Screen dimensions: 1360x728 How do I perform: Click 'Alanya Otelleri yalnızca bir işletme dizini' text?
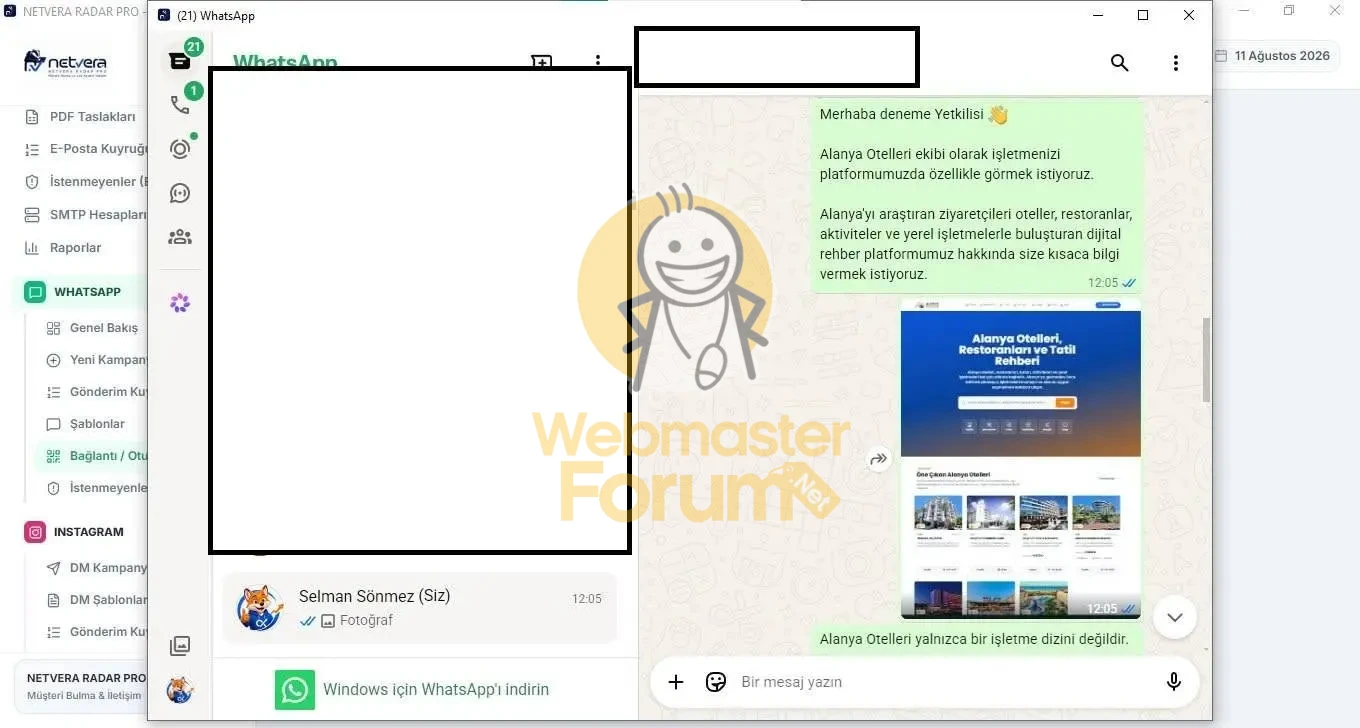tap(974, 639)
